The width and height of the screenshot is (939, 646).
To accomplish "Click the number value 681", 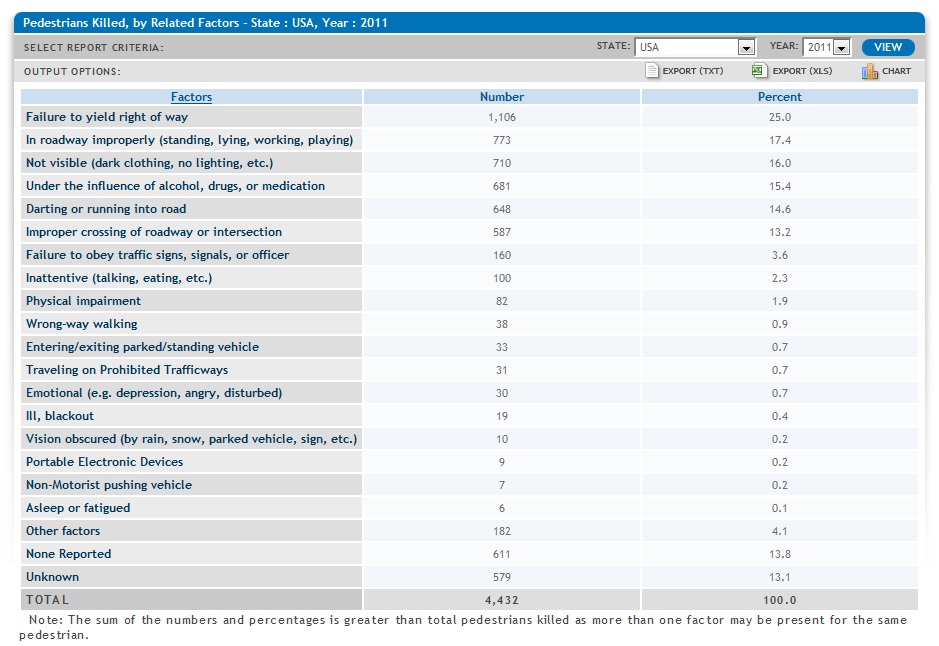I will pos(502,186).
